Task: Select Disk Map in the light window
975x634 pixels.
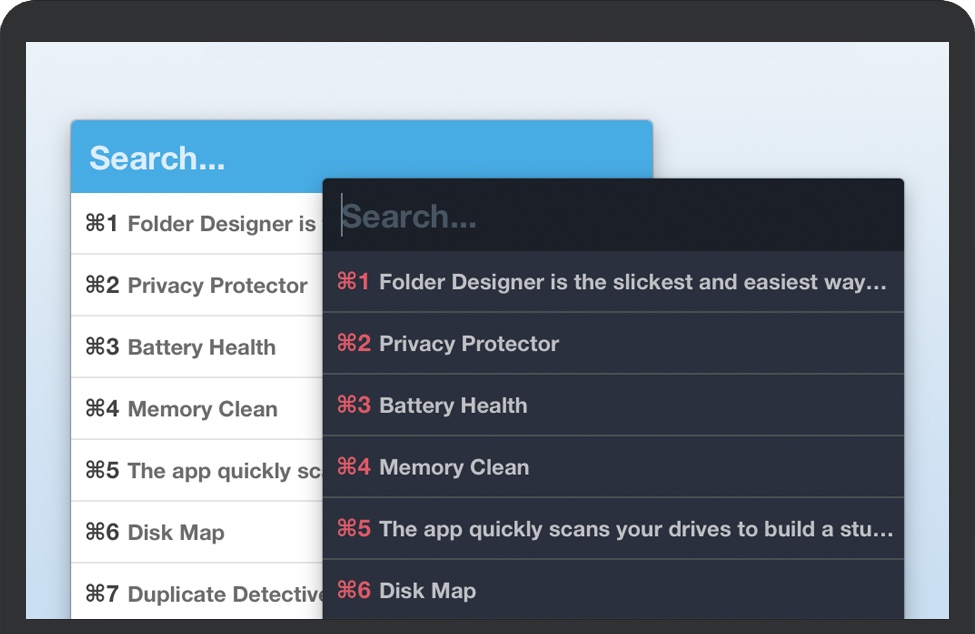Action: point(197,532)
